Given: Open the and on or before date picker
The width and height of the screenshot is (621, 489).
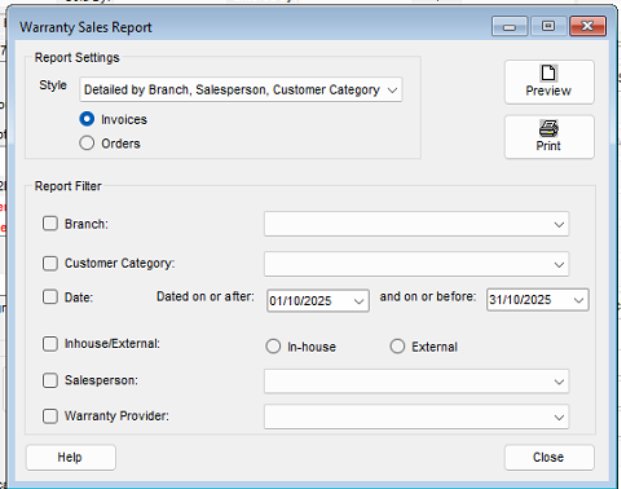Looking at the screenshot, I should click(579, 301).
